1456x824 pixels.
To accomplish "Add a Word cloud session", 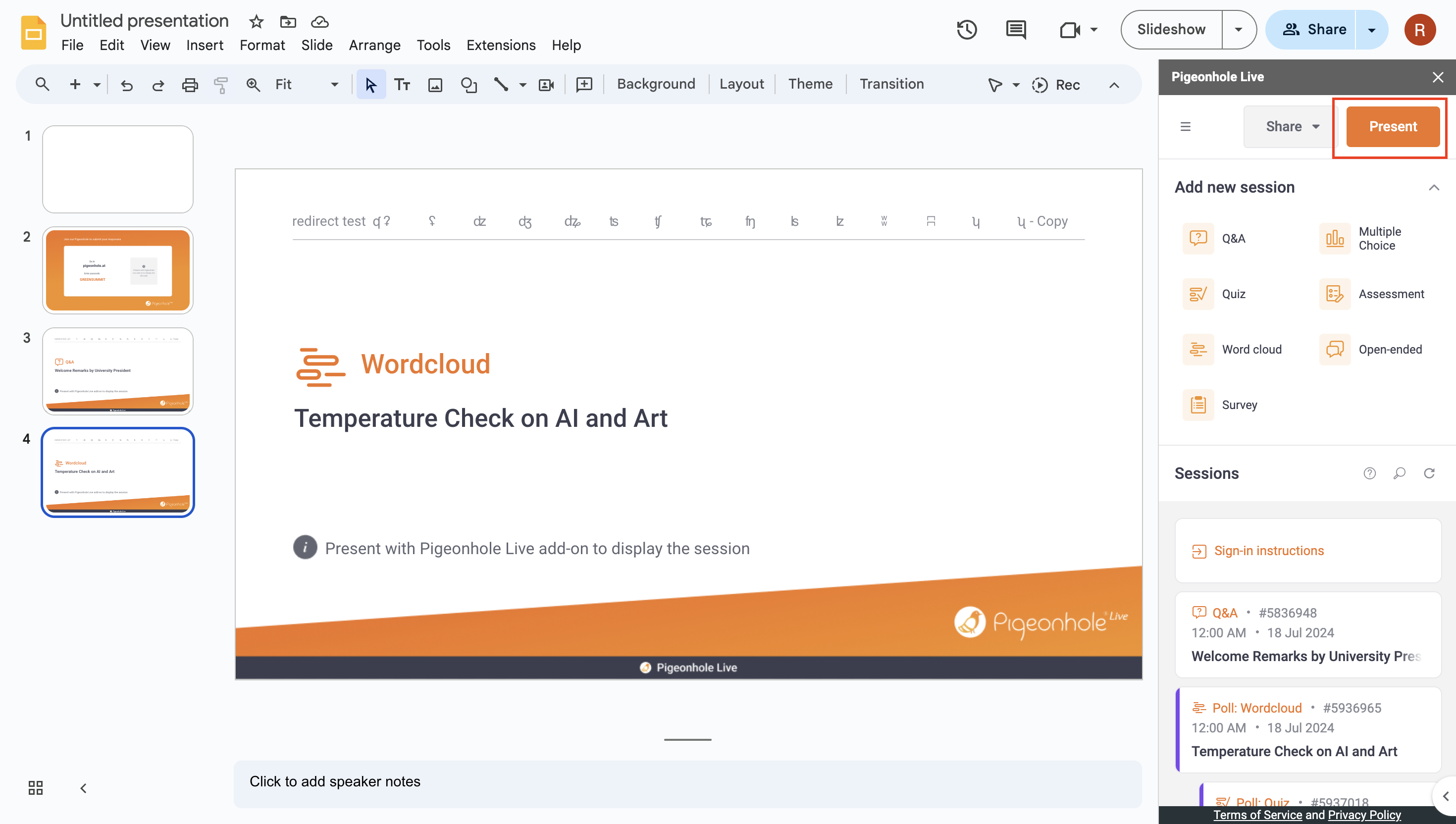I will click(x=1233, y=349).
